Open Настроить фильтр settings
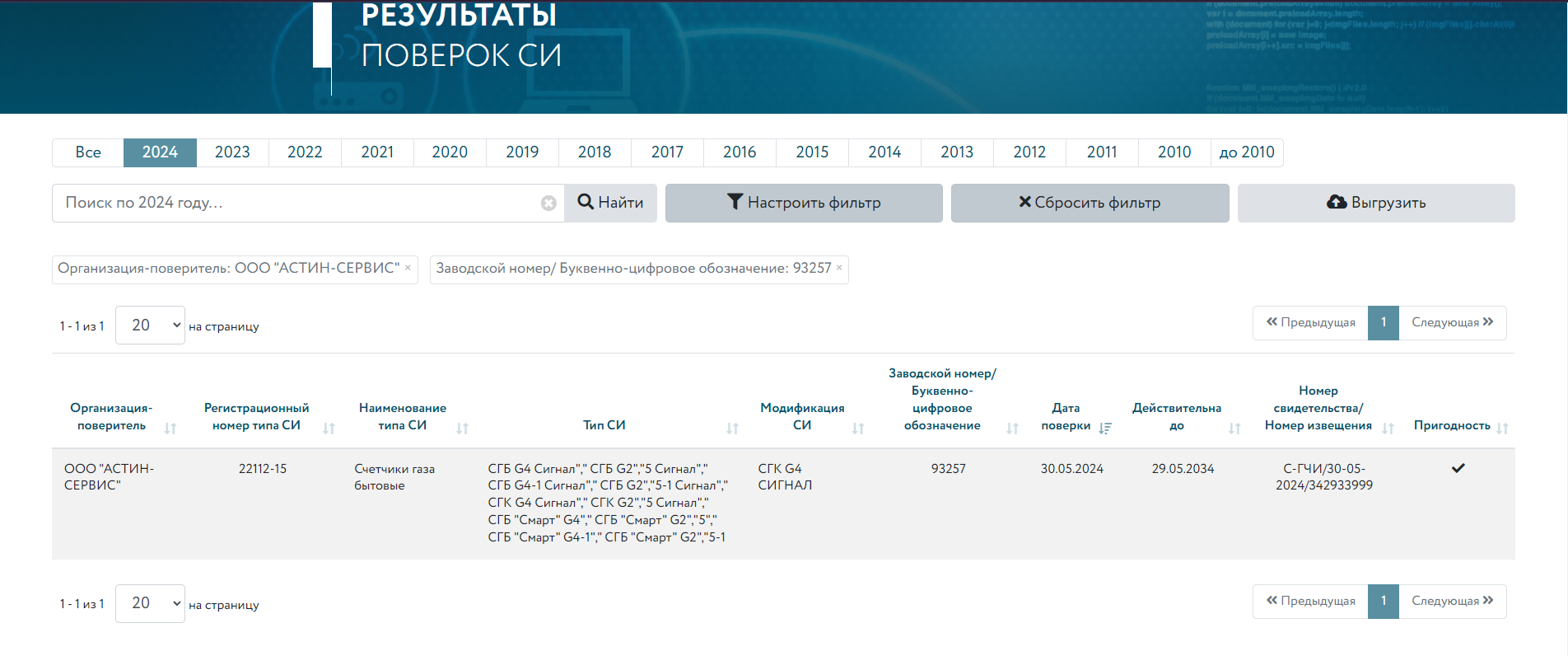The width and height of the screenshot is (1568, 656). coord(804,203)
